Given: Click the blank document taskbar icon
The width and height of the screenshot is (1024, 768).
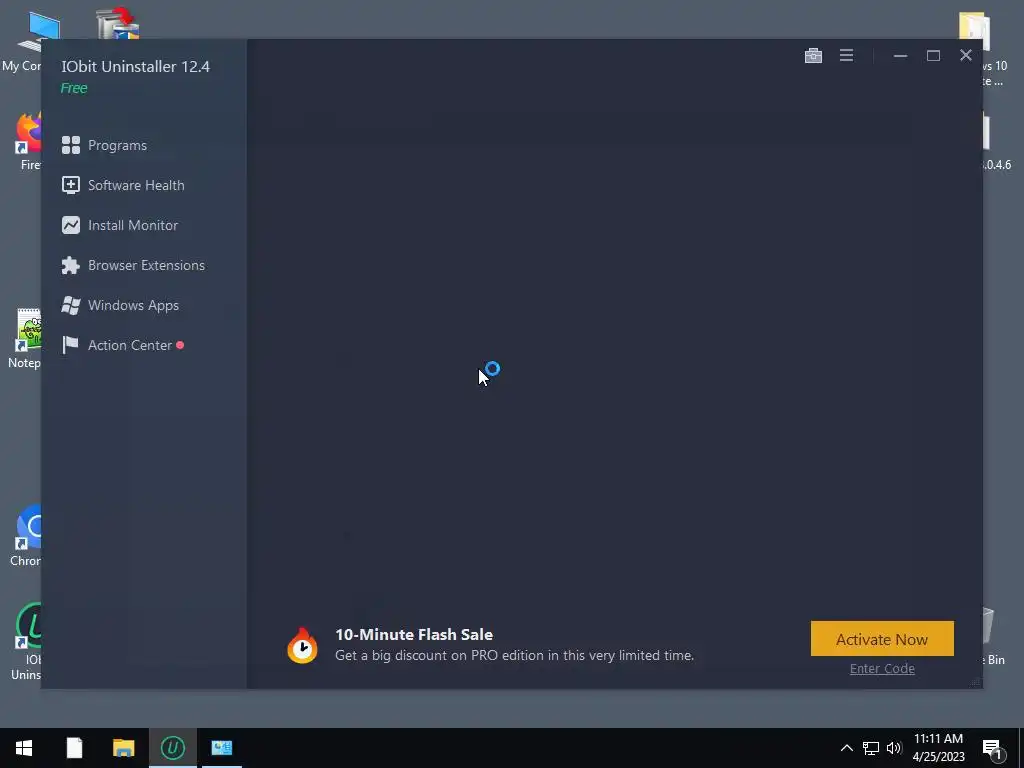Looking at the screenshot, I should (x=74, y=748).
